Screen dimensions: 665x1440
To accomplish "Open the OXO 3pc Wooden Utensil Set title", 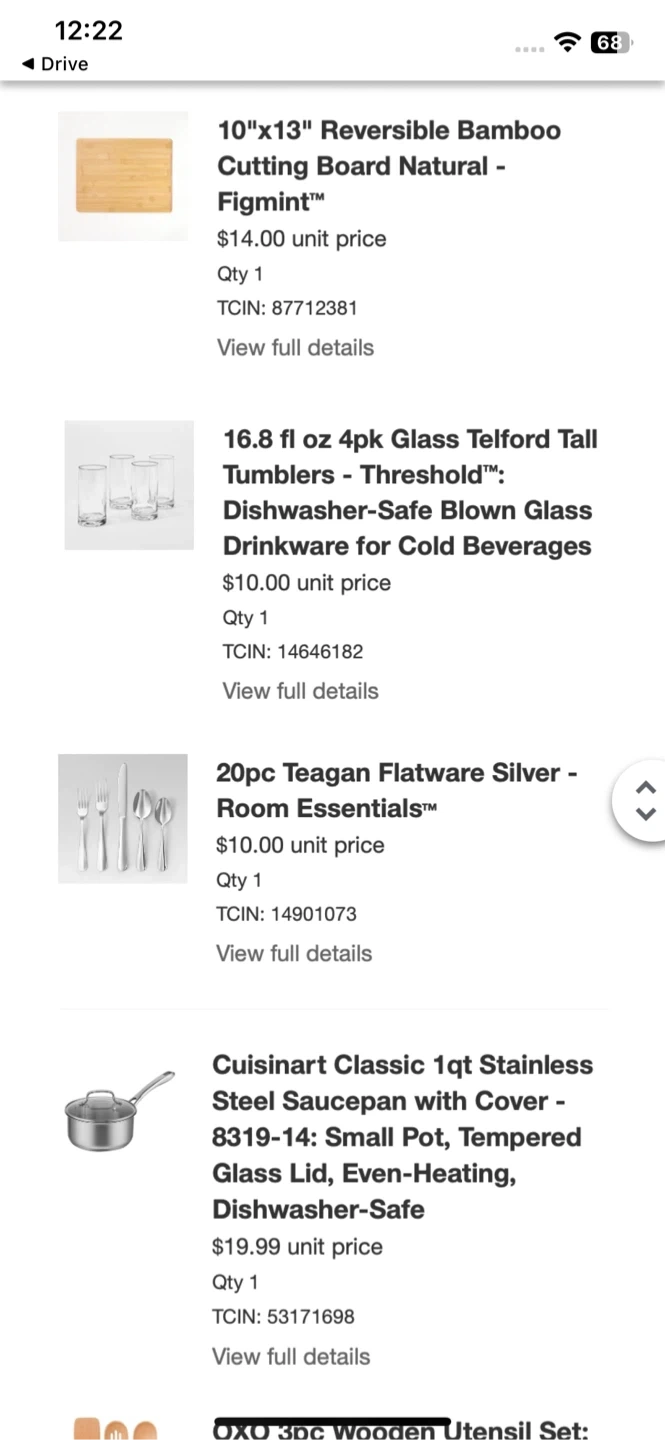I will [402, 1430].
